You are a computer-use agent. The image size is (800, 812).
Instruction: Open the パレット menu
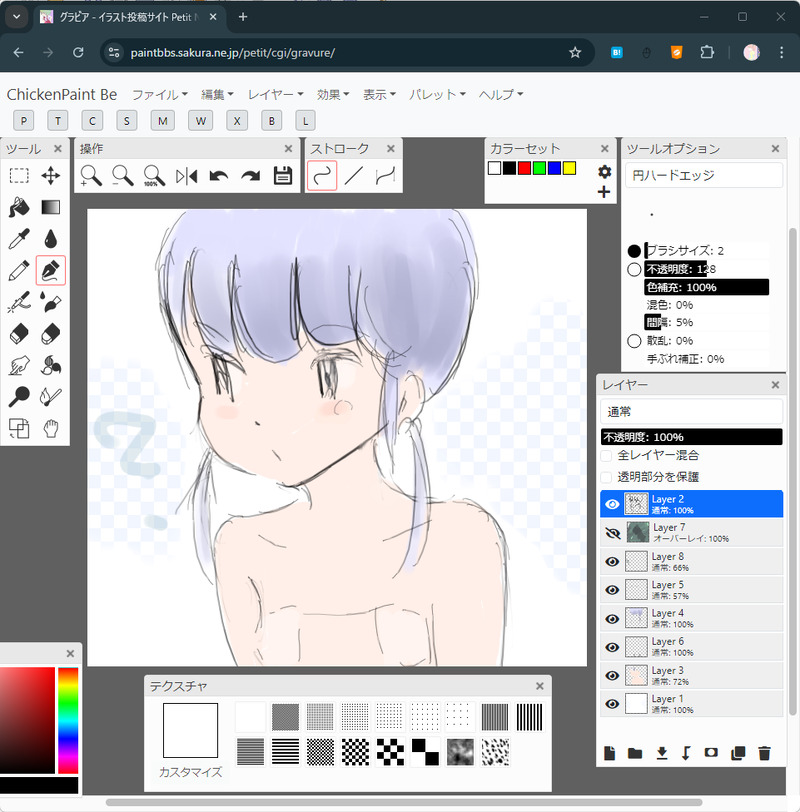click(437, 95)
